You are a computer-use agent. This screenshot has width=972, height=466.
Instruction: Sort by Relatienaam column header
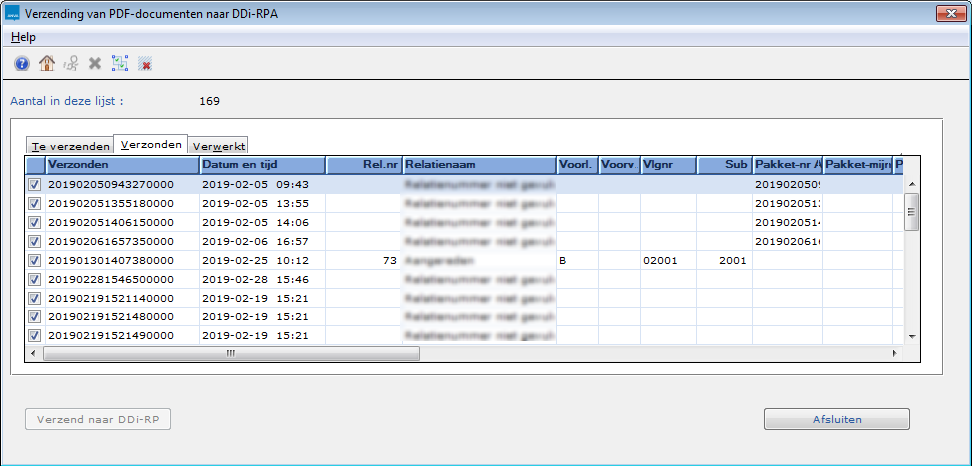[478, 165]
